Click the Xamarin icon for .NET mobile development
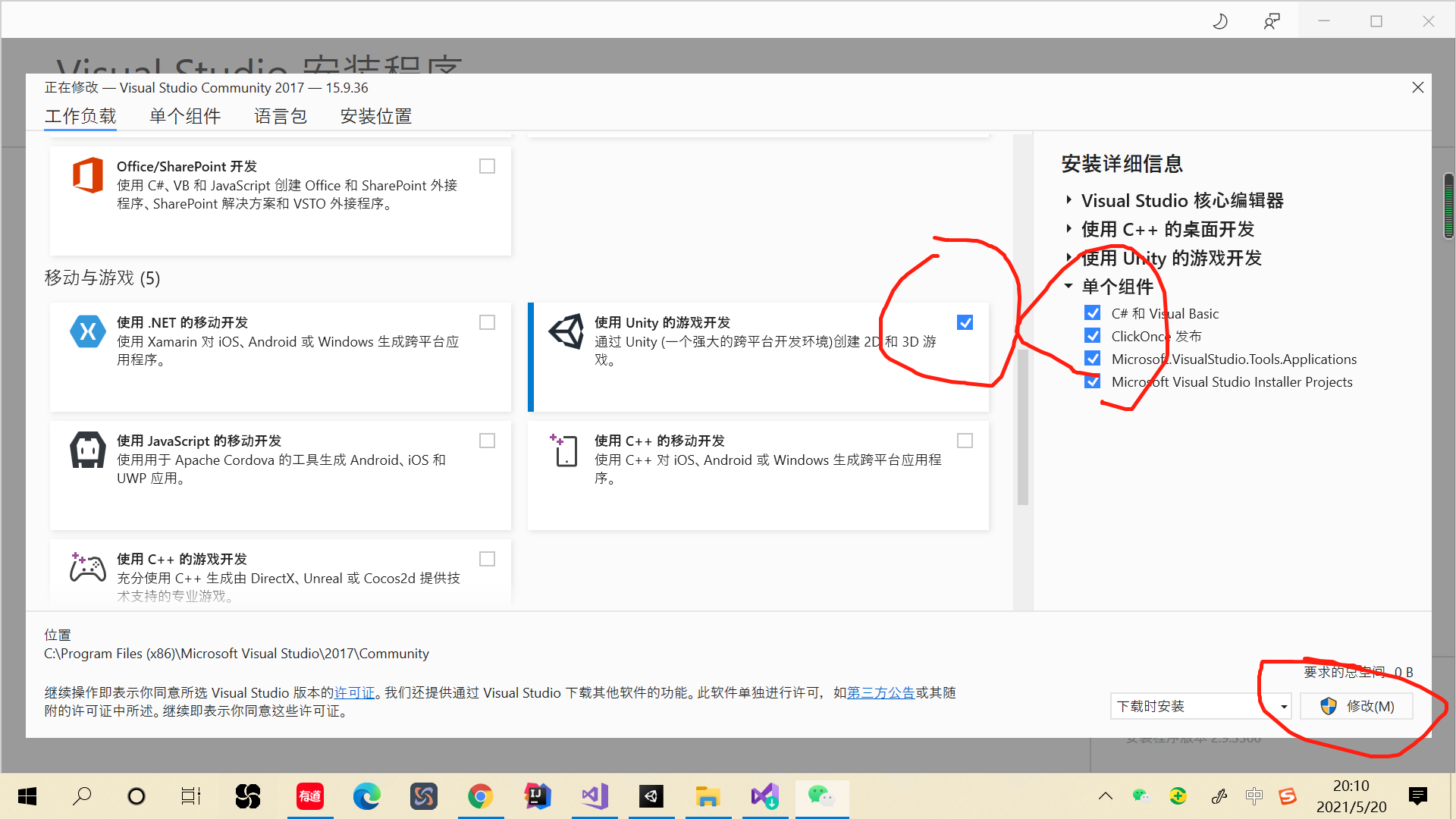Viewport: 1456px width, 819px height. click(x=87, y=331)
